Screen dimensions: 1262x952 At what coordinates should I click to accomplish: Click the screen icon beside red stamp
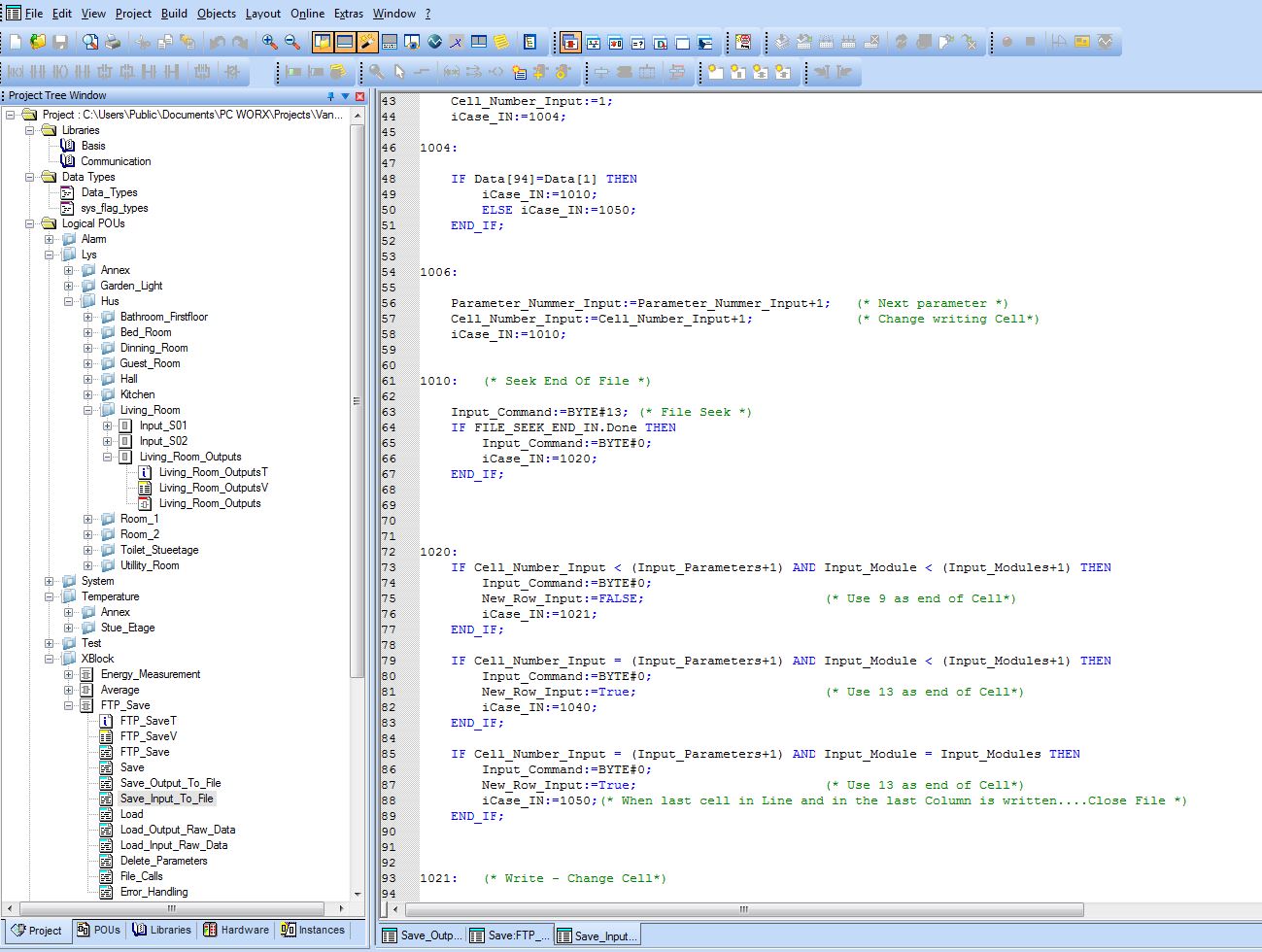tap(705, 42)
